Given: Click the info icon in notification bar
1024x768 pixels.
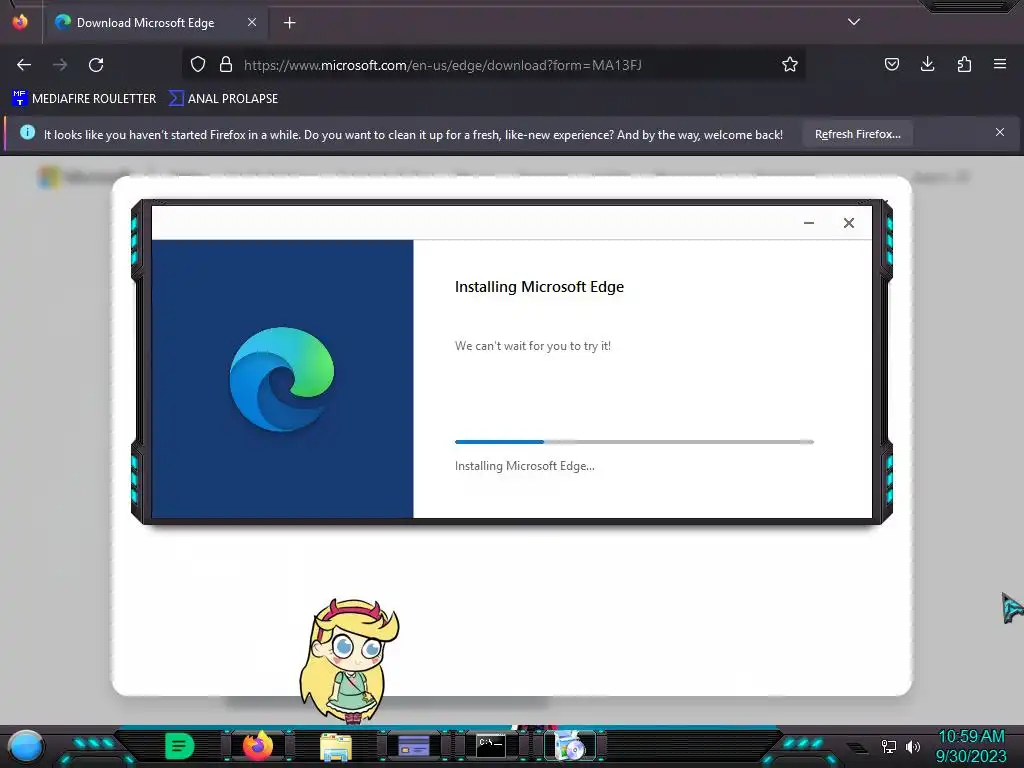Looking at the screenshot, I should pos(27,133).
